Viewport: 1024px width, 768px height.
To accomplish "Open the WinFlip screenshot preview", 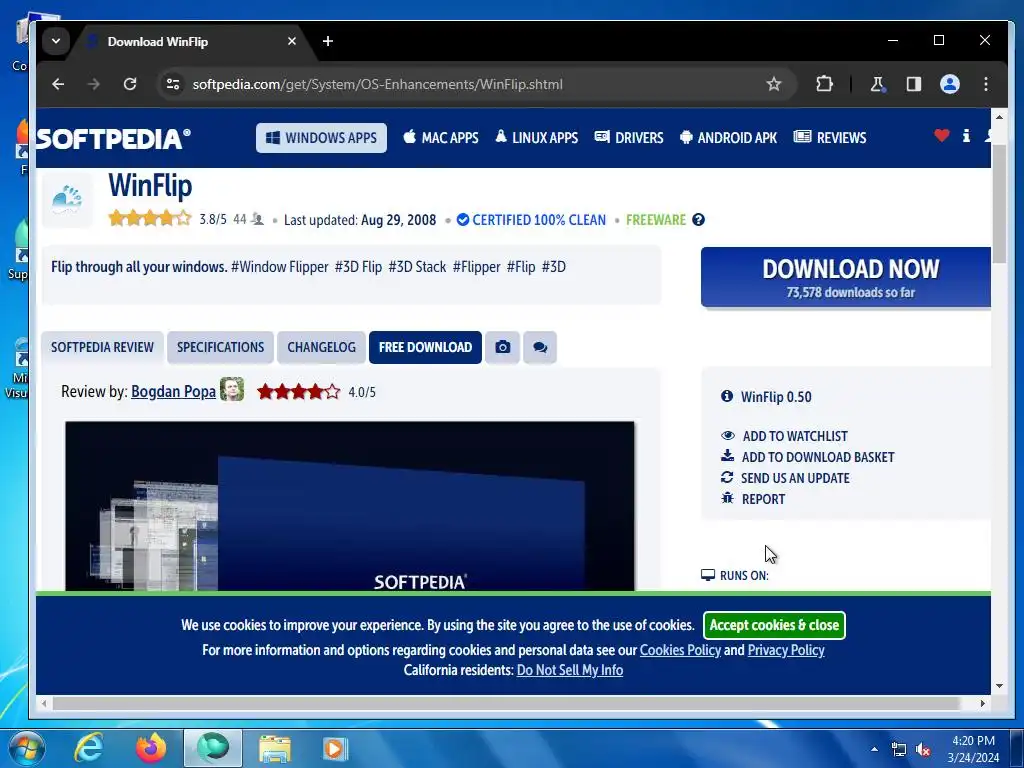I will tap(349, 506).
